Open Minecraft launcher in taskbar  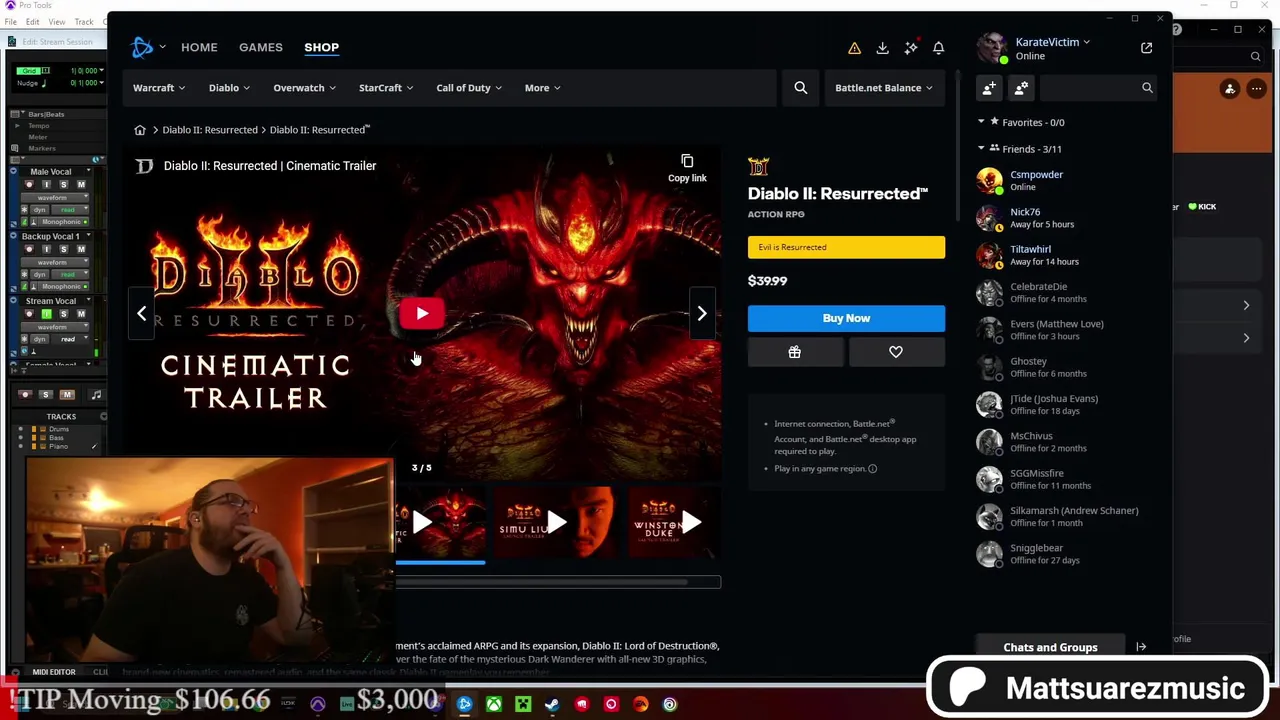click(523, 704)
